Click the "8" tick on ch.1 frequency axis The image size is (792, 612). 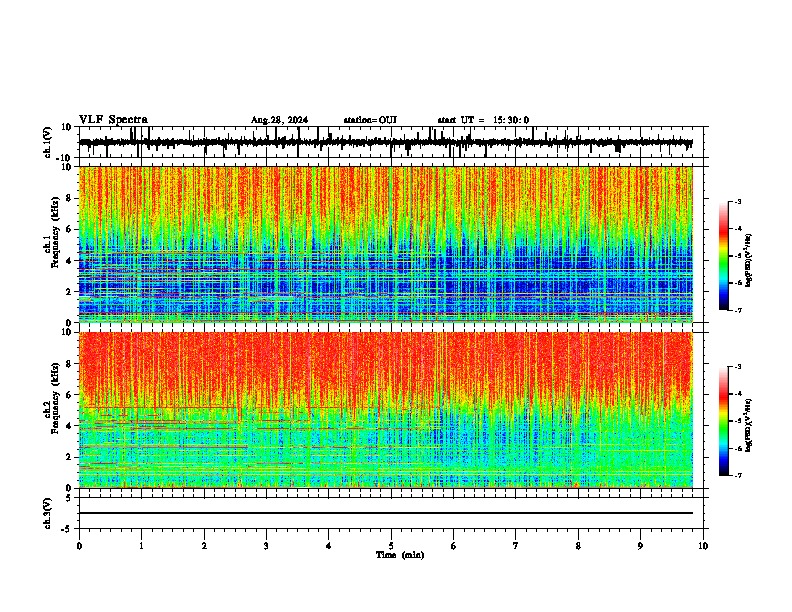(x=69, y=198)
